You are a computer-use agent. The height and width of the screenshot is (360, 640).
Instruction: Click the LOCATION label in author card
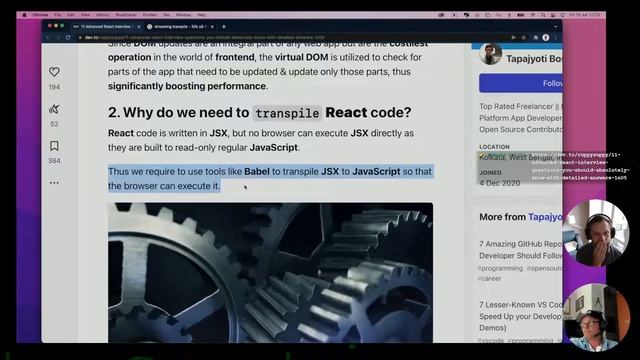click(x=494, y=147)
